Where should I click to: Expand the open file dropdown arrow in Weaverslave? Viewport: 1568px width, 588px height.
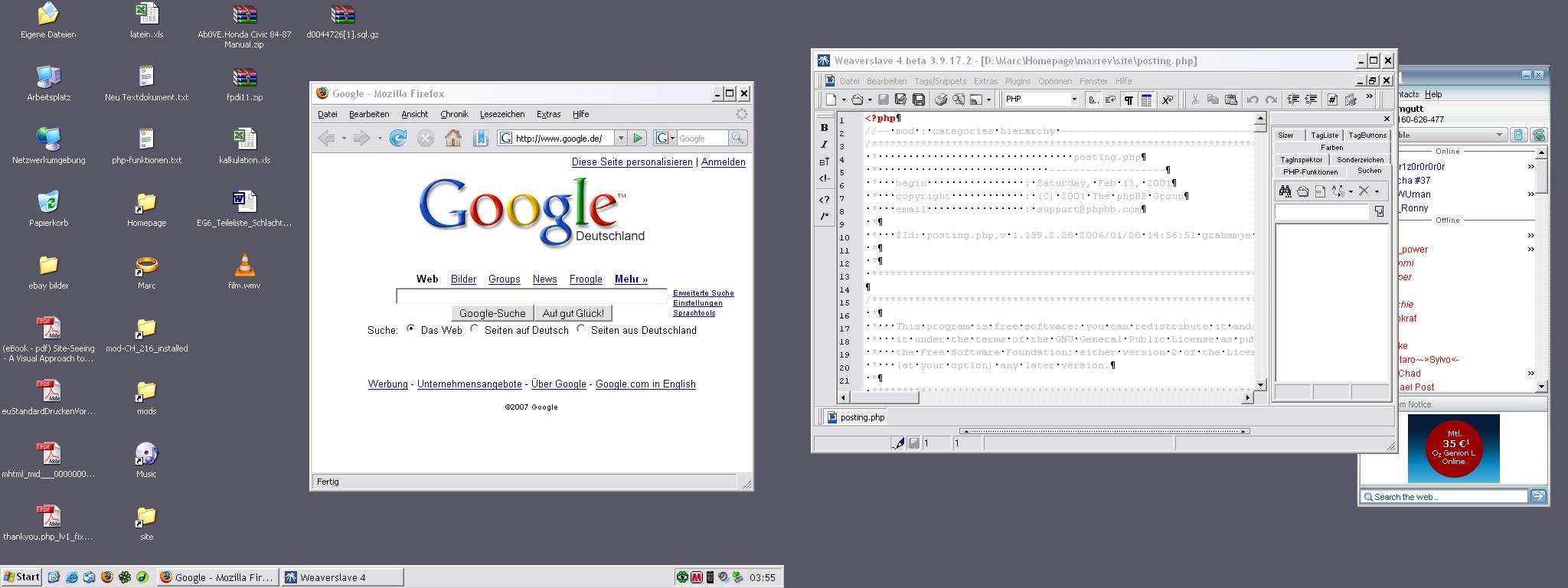coord(870,100)
